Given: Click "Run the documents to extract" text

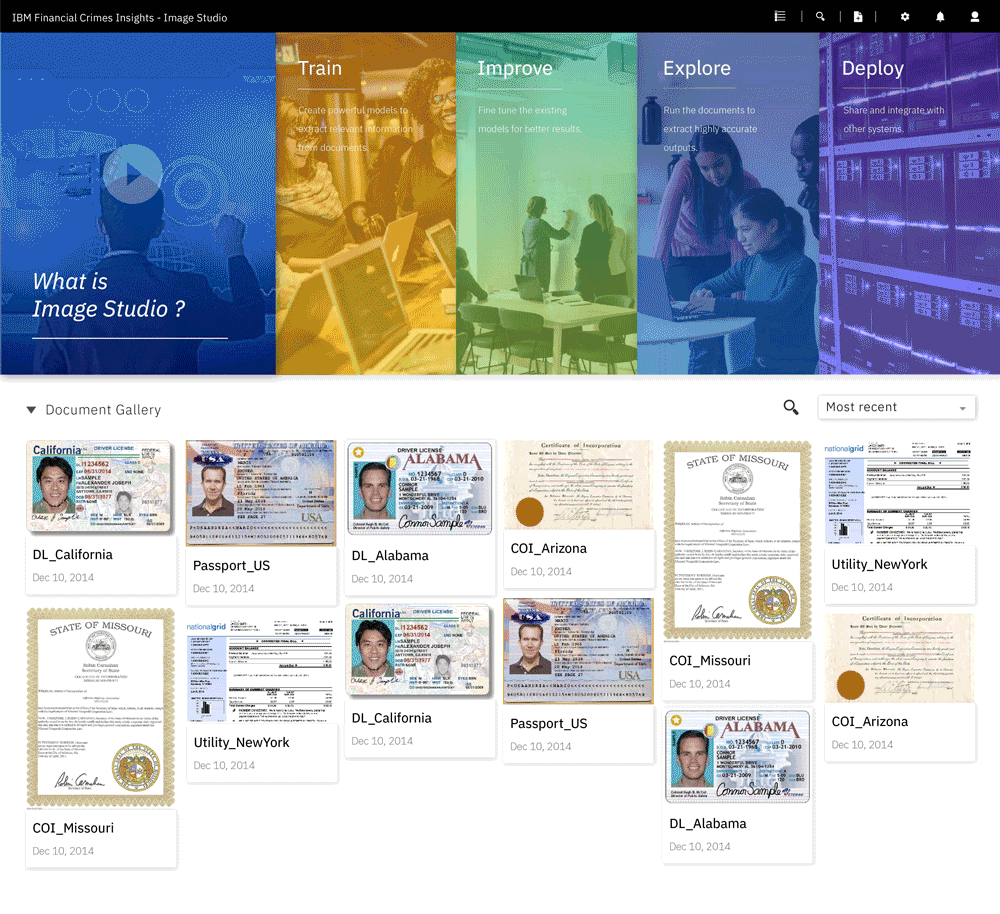Looking at the screenshot, I should pos(710,129).
